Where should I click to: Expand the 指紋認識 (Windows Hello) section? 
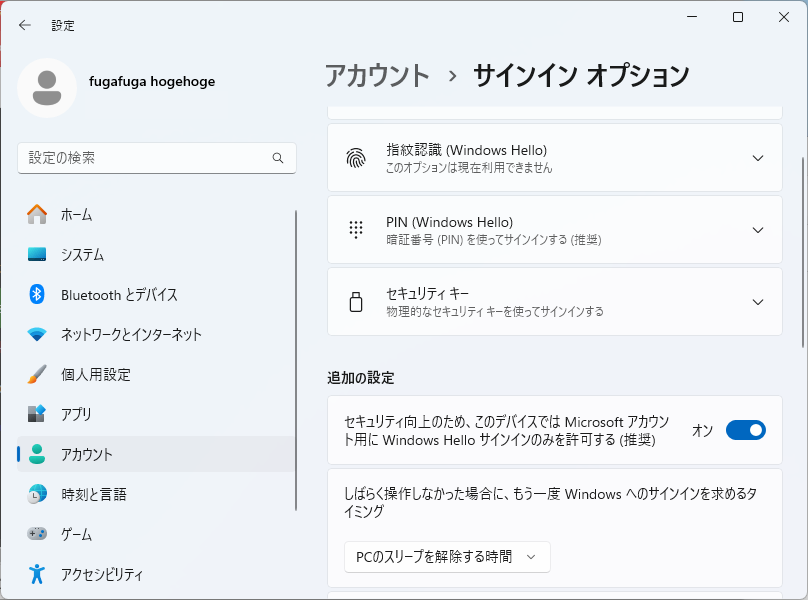pos(555,158)
